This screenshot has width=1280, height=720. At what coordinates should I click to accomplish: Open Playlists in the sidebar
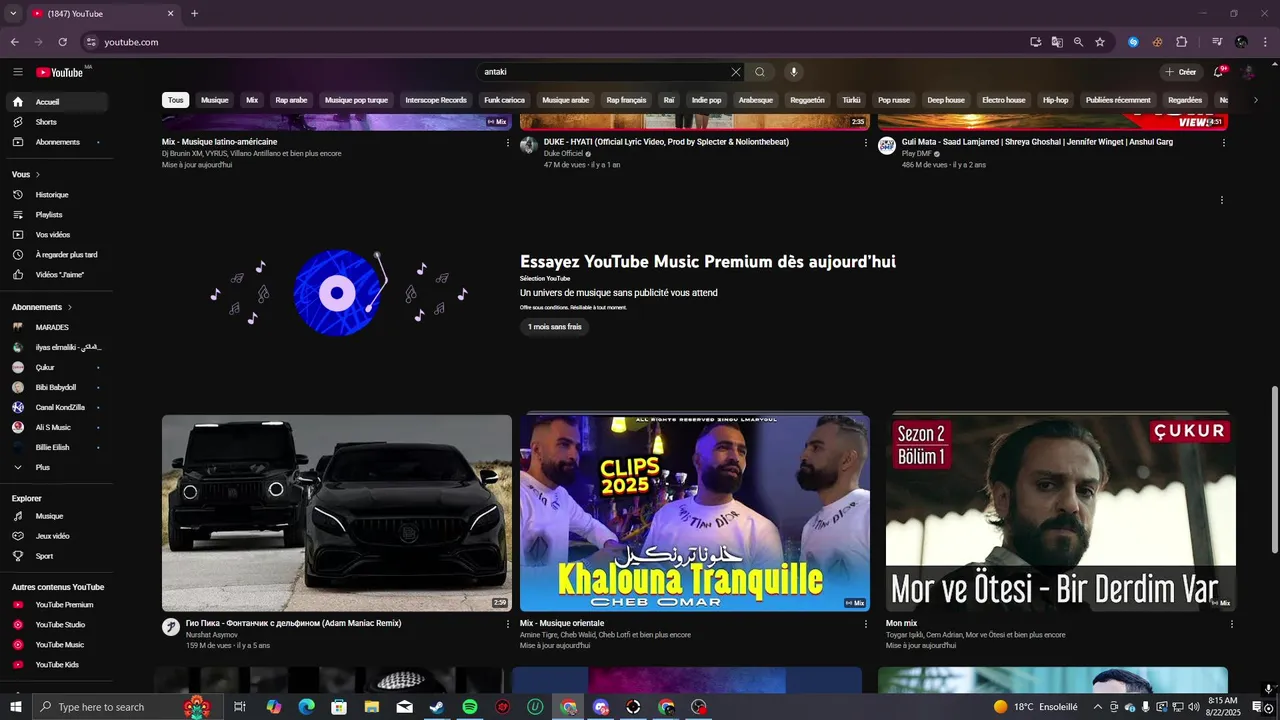click(56, 215)
